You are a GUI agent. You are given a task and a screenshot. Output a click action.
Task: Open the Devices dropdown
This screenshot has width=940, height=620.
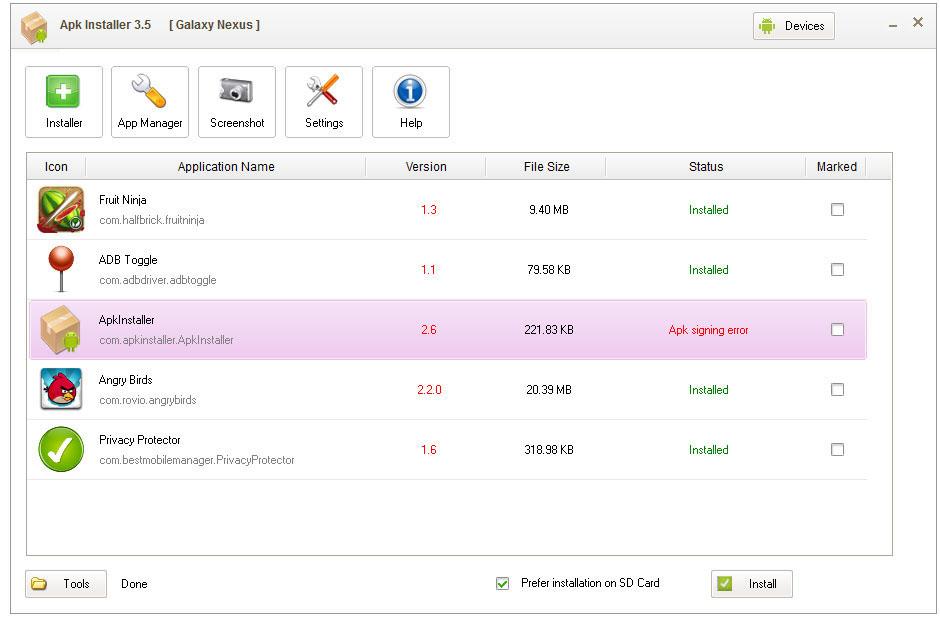[x=793, y=26]
